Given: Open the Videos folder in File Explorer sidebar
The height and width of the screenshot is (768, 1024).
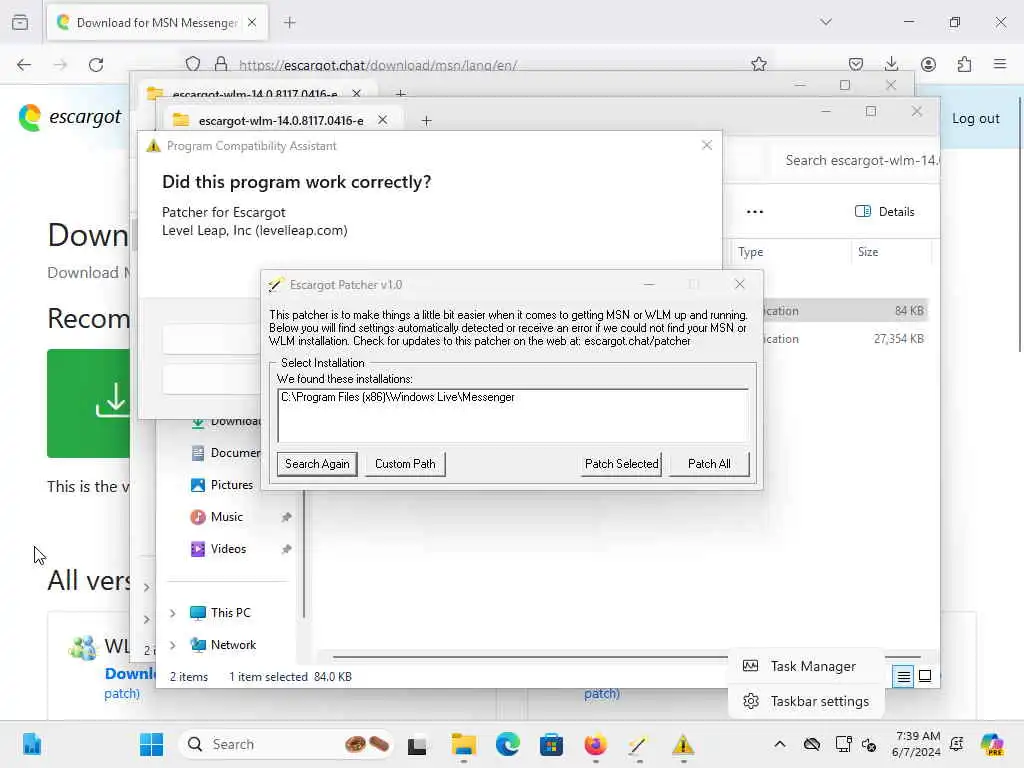Looking at the screenshot, I should pos(228,549).
